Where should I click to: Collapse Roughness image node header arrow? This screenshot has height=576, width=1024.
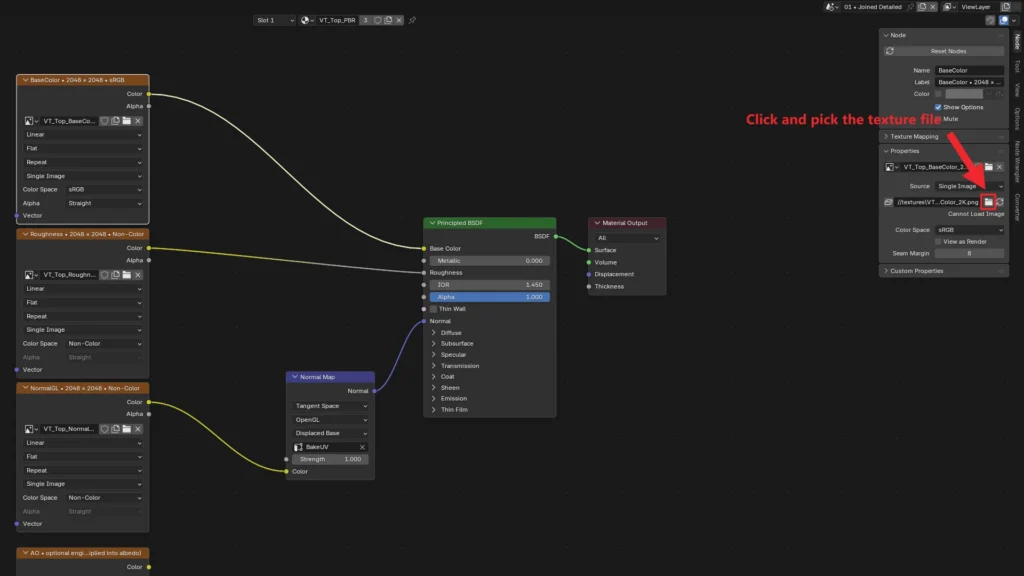click(25, 234)
